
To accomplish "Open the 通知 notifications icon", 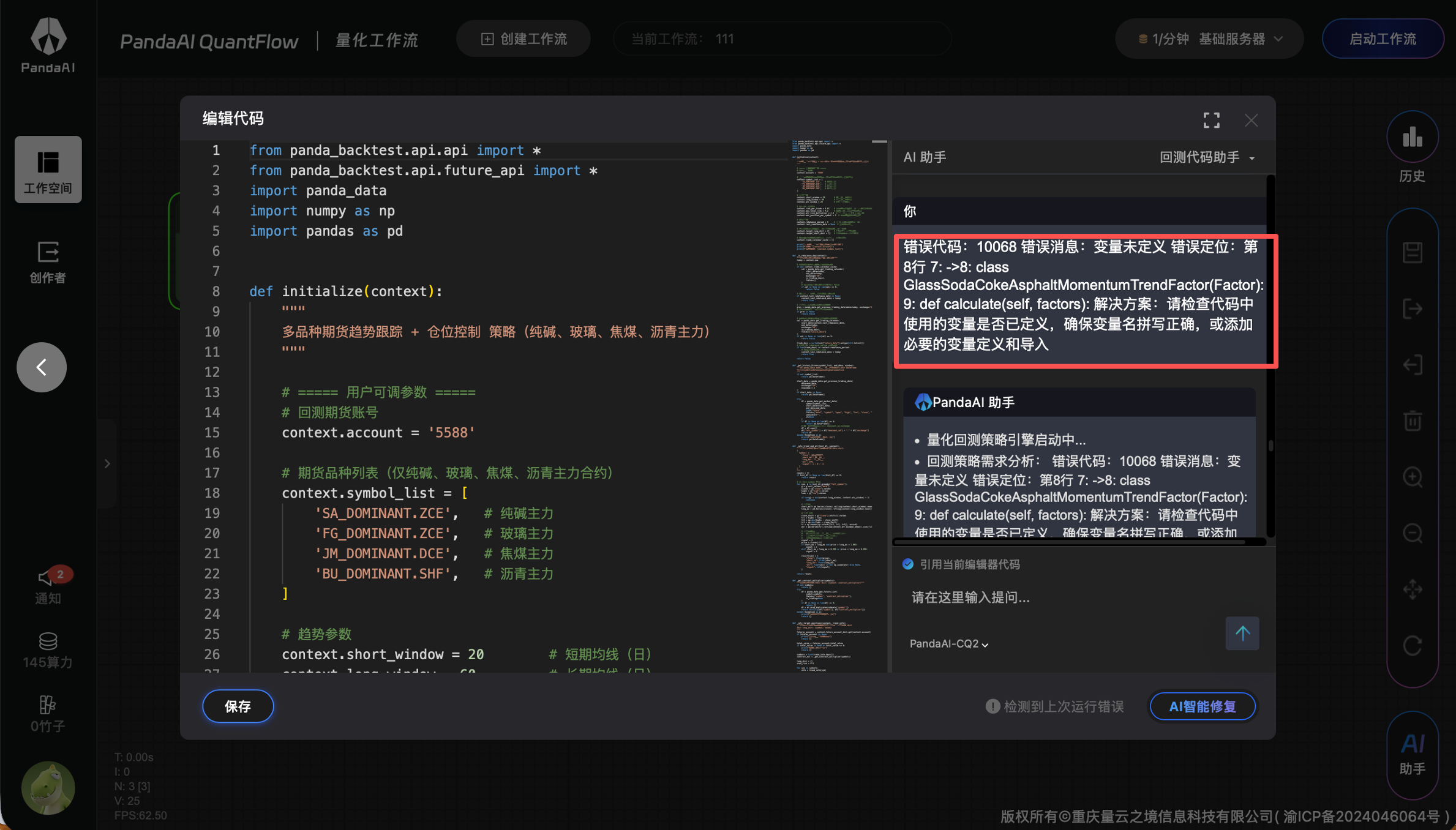I will [x=48, y=586].
